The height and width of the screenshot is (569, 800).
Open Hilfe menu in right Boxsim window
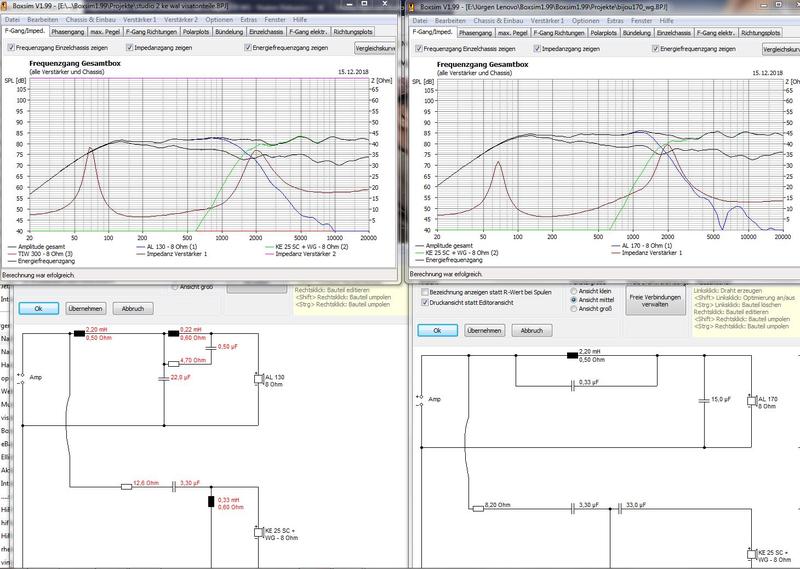coord(667,20)
